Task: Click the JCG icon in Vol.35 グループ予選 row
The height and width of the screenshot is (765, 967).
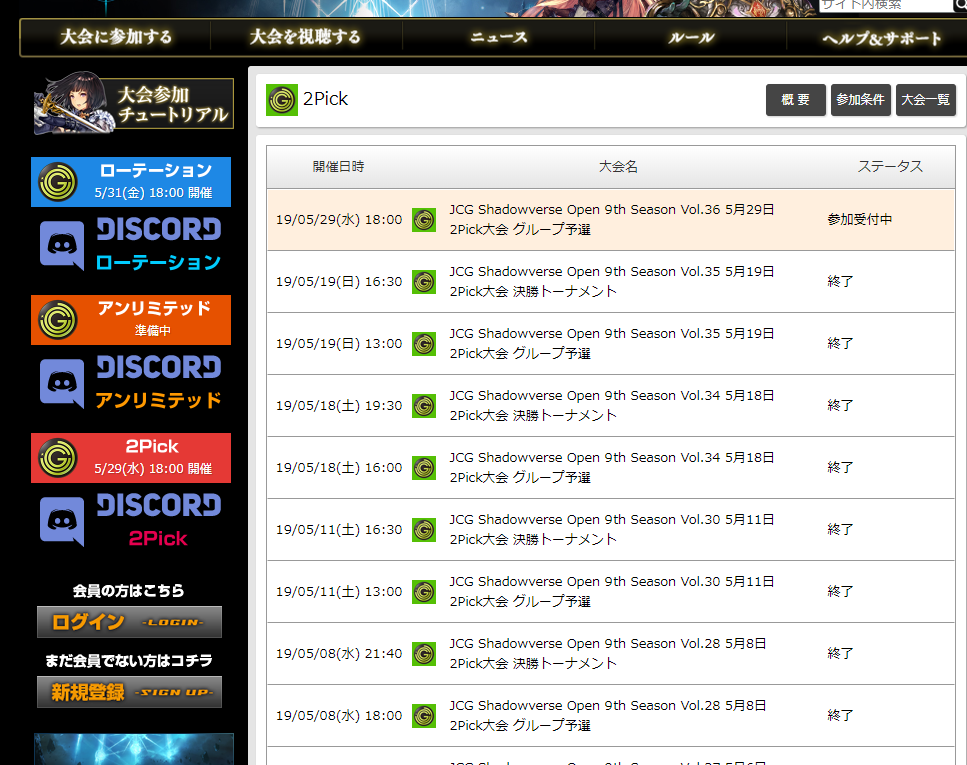Action: coord(424,344)
